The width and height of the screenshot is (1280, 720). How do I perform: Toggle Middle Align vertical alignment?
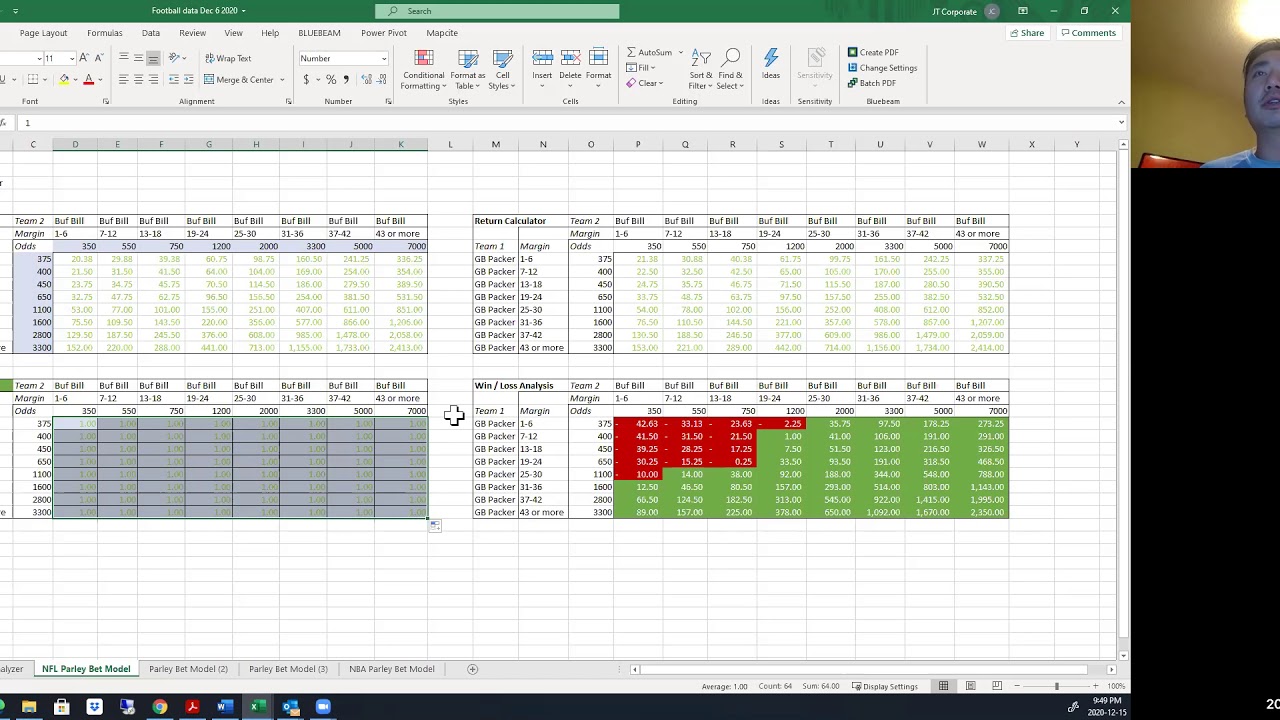point(138,58)
